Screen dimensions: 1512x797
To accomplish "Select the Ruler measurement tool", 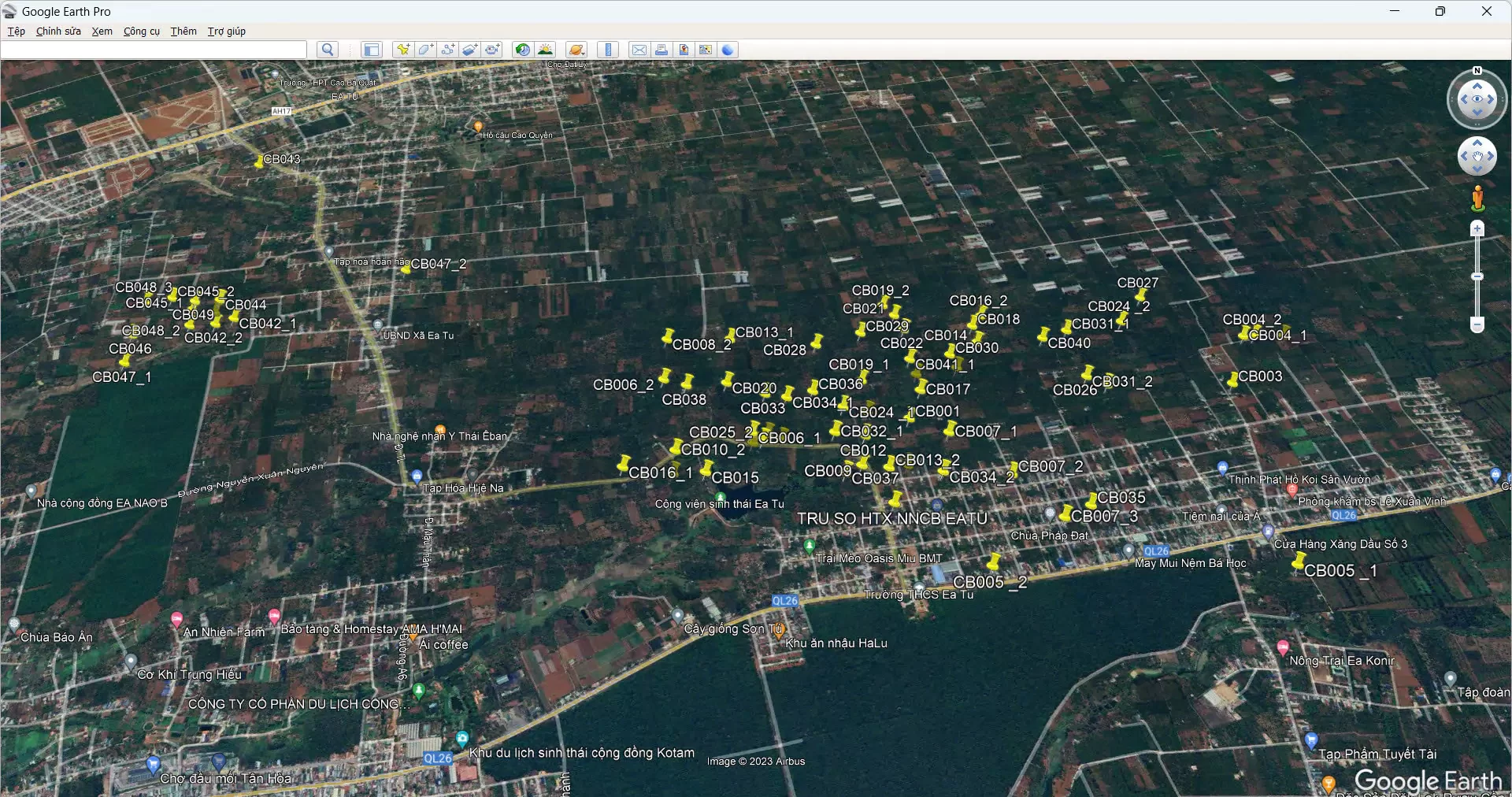I will (x=608, y=50).
